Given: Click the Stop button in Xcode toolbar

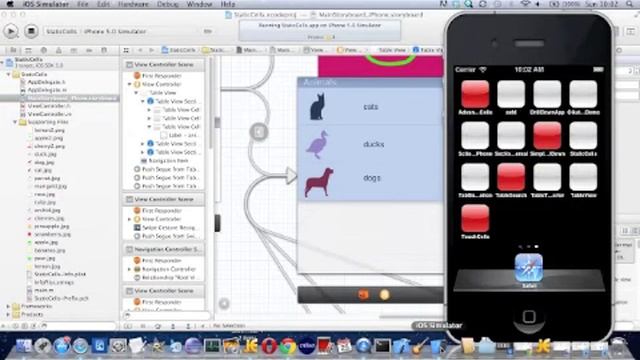Looking at the screenshot, I should point(31,31).
